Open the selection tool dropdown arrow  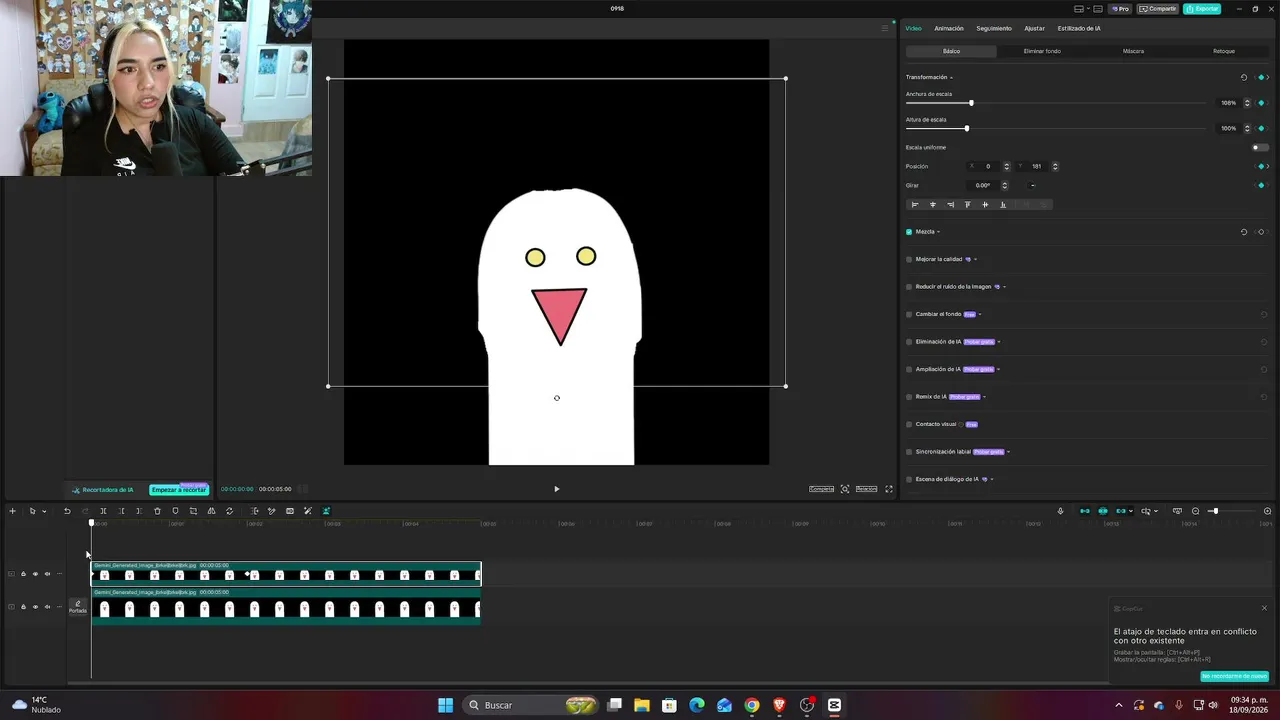(x=43, y=511)
